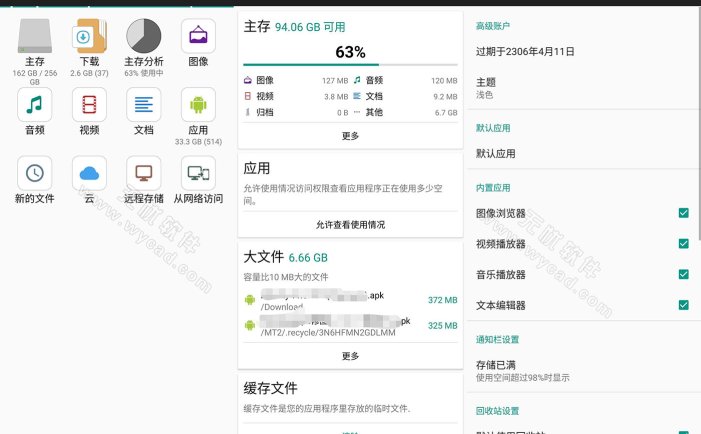Click 6.7 GB value for 其他
The image size is (701, 434).
(x=446, y=112)
